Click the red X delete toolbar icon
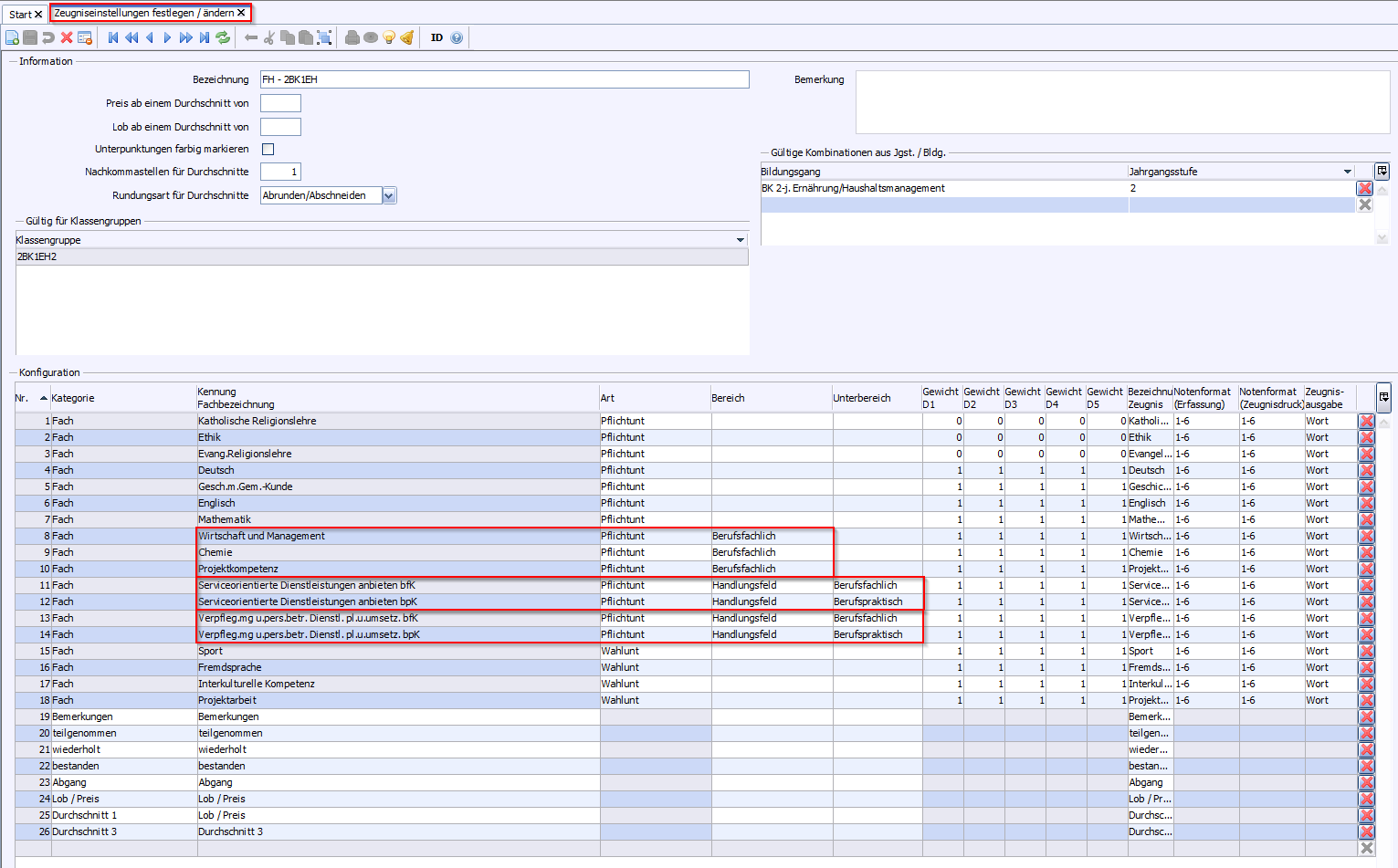The height and width of the screenshot is (868, 1398). pyautogui.click(x=67, y=37)
